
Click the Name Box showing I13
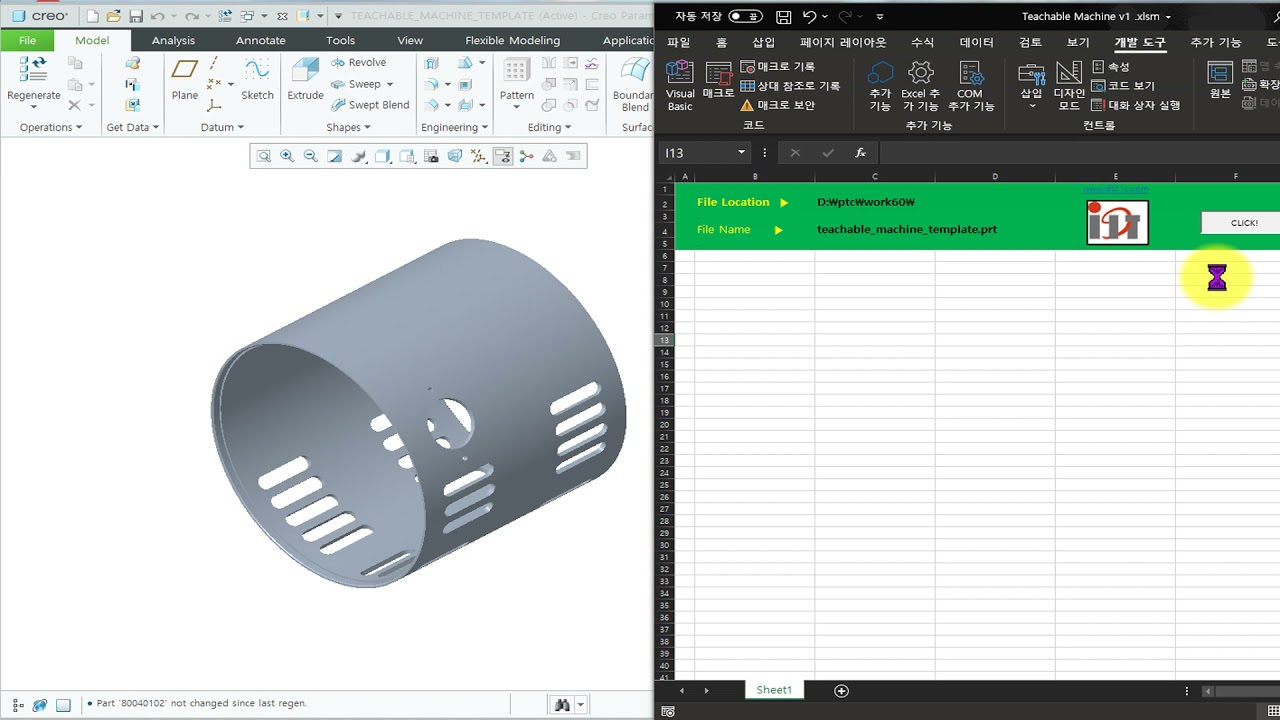point(700,153)
